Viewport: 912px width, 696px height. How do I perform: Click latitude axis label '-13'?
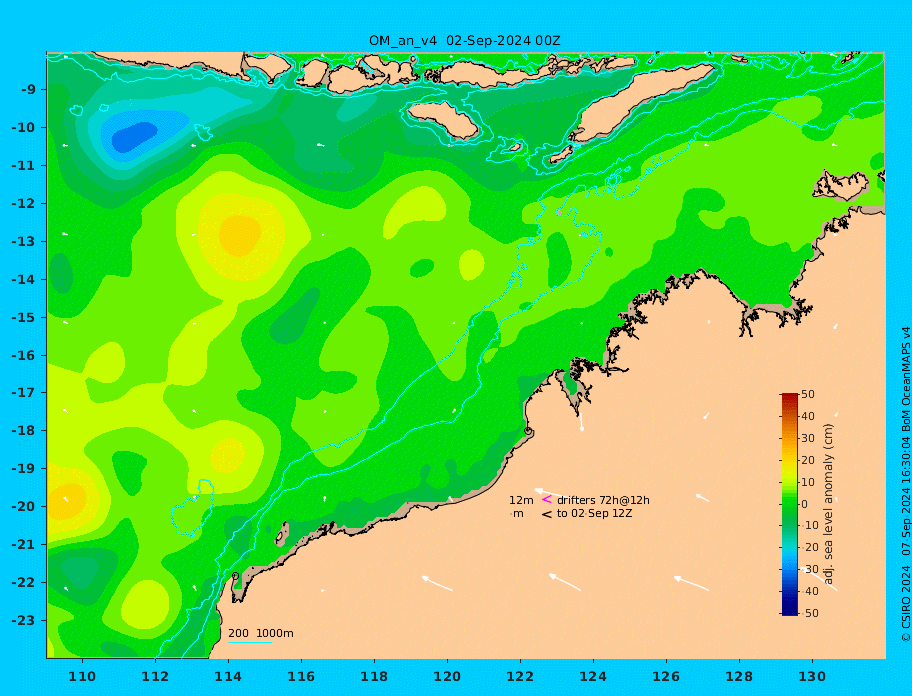[23, 241]
